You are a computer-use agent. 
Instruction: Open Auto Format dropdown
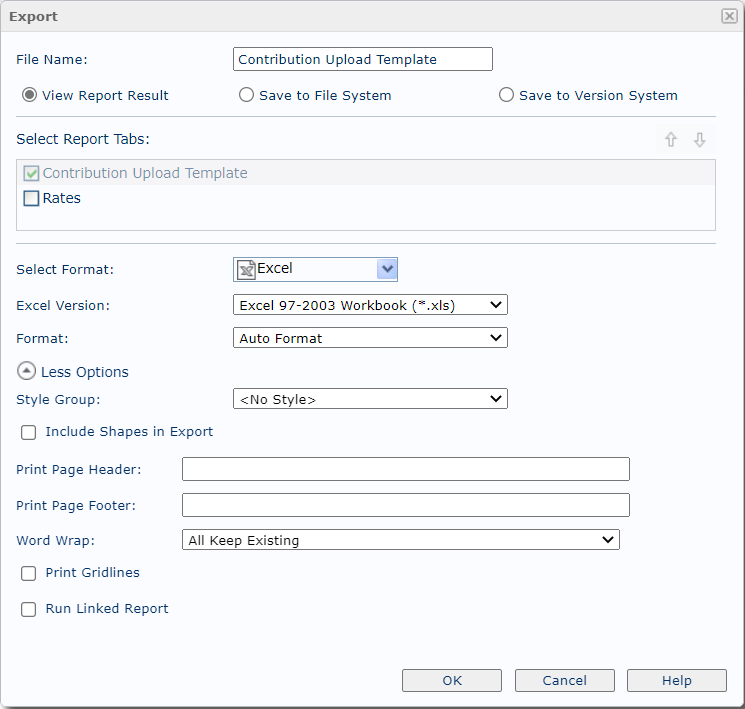click(x=370, y=338)
